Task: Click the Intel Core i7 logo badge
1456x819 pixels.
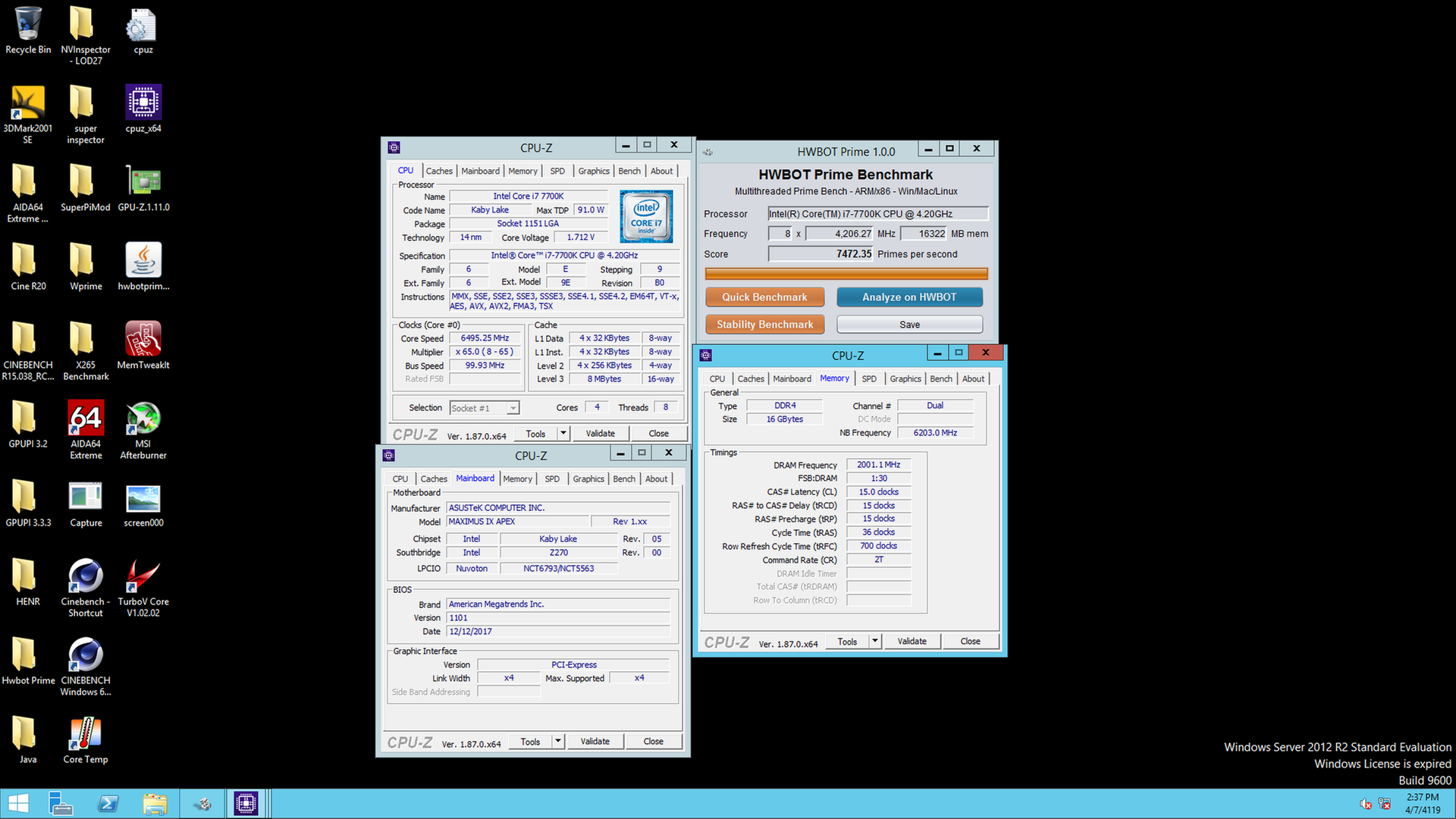Action: click(646, 217)
